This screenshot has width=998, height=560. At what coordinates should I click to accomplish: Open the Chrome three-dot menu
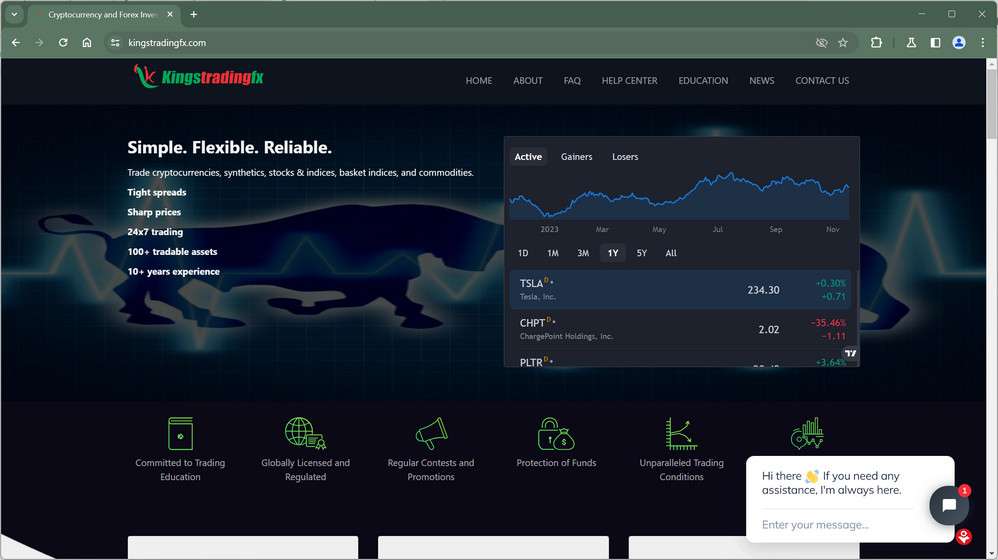click(983, 43)
